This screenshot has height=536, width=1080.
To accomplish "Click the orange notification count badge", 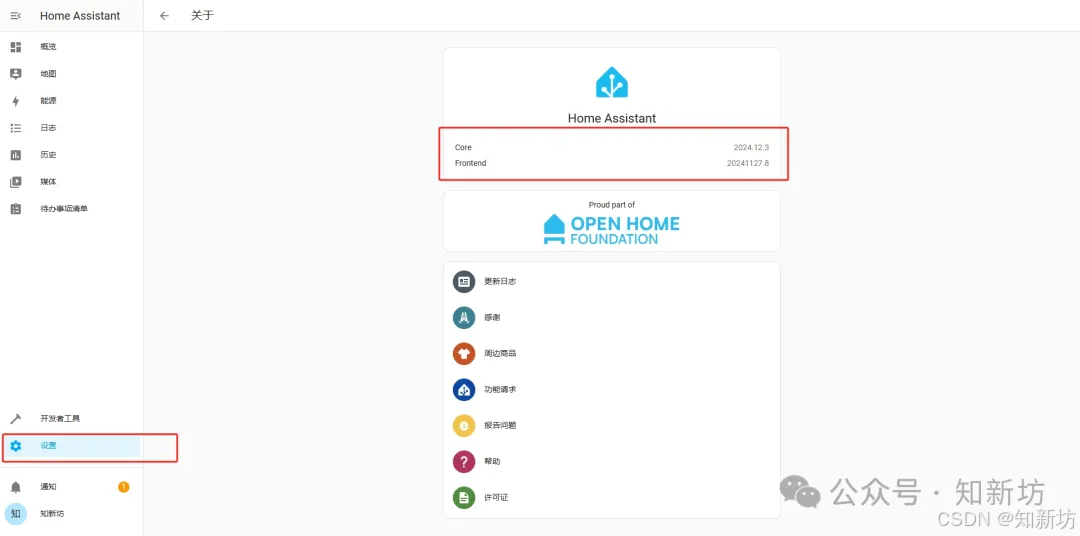I will (x=123, y=487).
